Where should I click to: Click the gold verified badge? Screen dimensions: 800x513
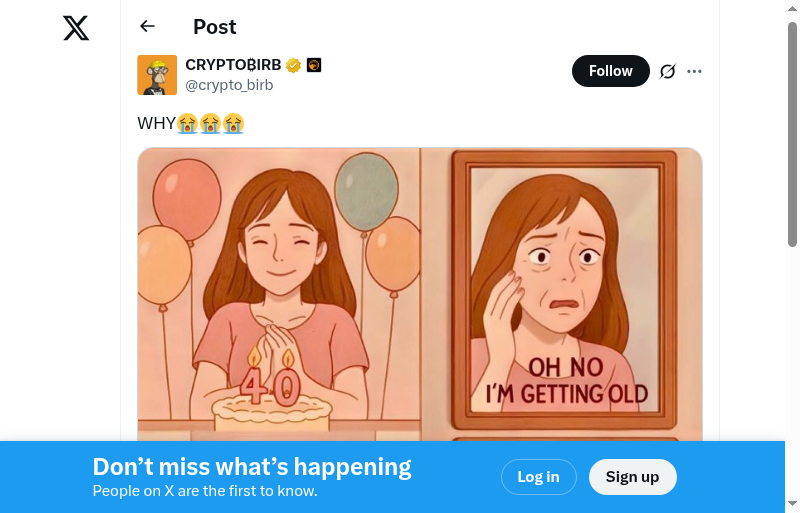[x=293, y=66]
